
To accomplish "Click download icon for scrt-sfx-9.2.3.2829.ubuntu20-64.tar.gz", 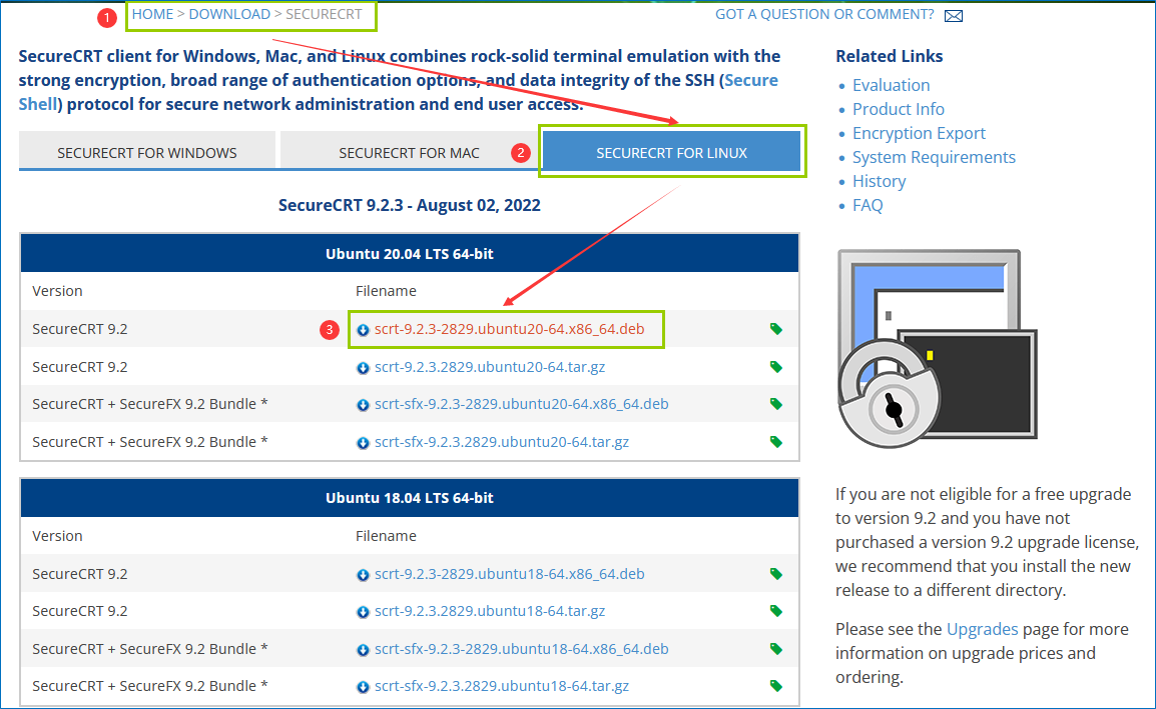I will click(x=363, y=443).
